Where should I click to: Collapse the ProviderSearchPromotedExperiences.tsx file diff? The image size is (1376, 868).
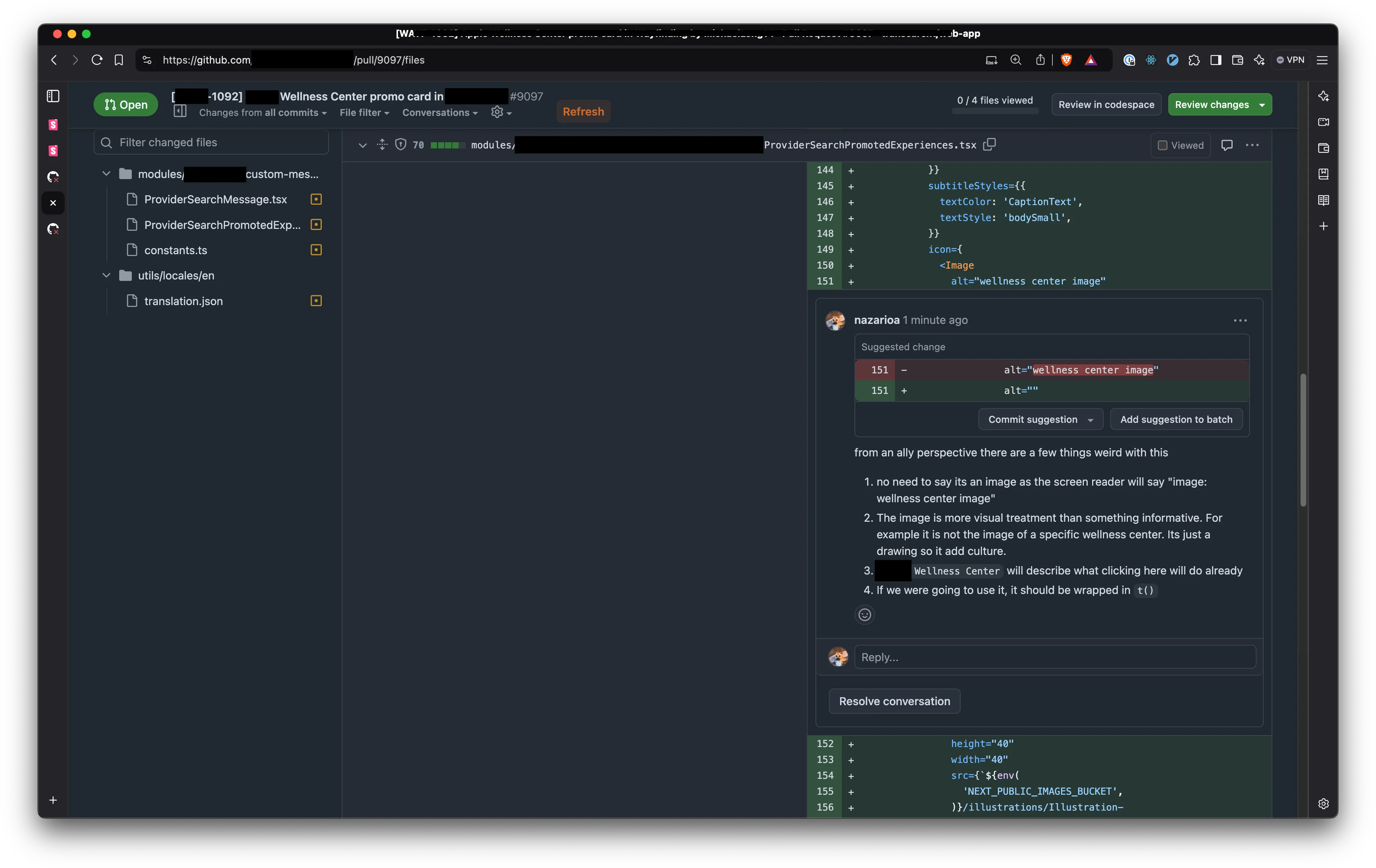point(362,145)
